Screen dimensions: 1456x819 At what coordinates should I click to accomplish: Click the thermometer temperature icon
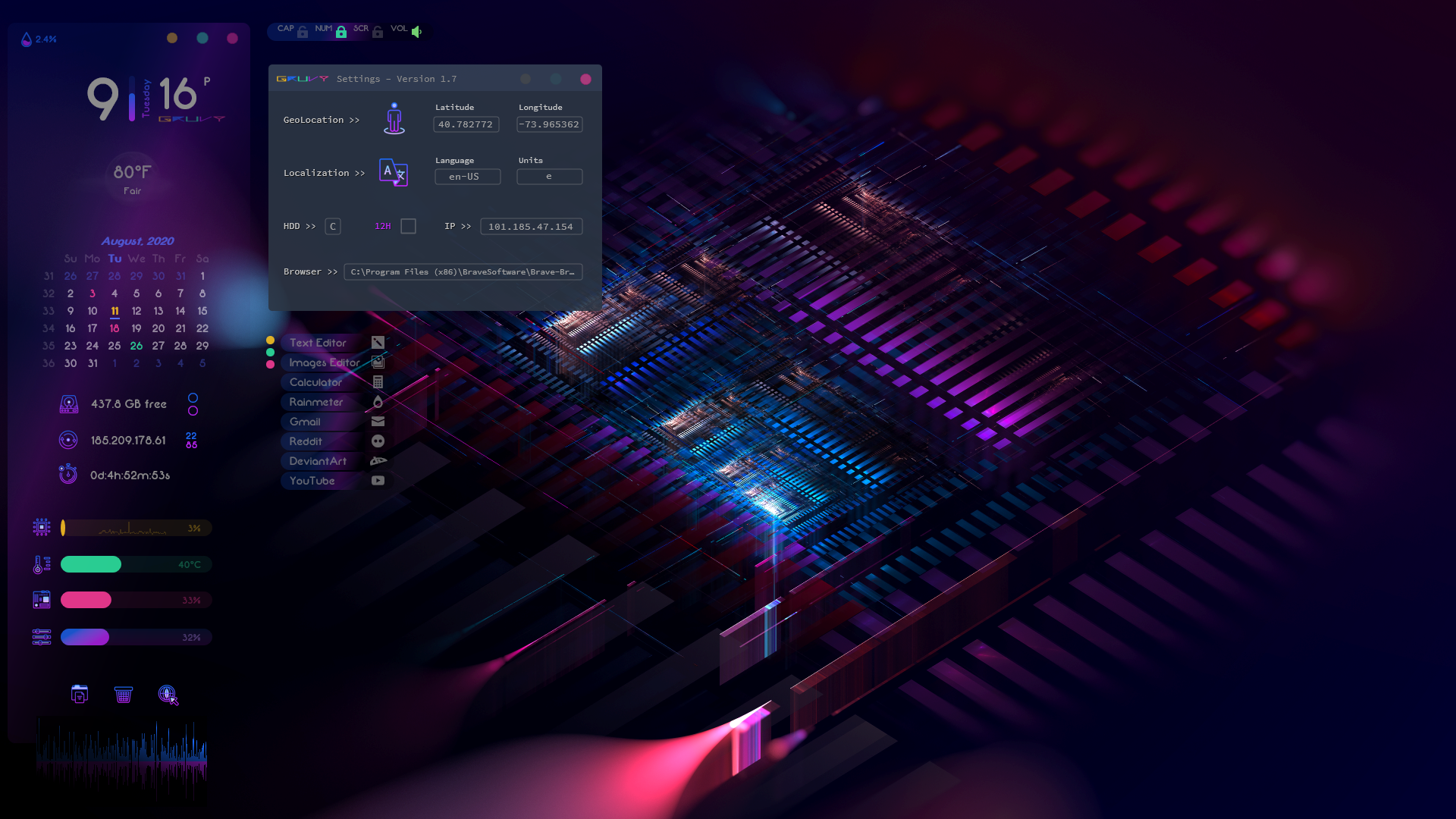coord(42,564)
